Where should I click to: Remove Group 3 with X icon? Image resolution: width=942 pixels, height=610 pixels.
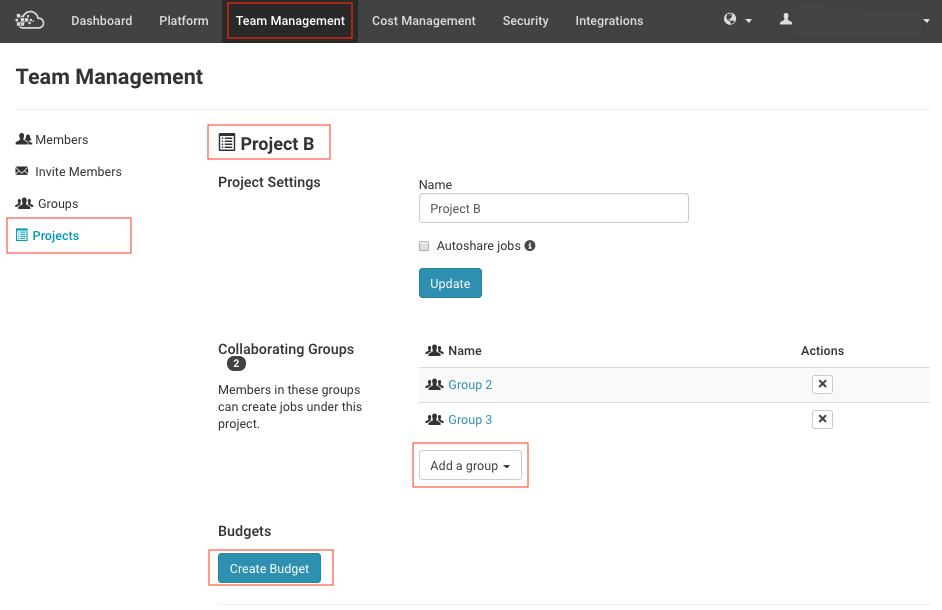tap(822, 420)
